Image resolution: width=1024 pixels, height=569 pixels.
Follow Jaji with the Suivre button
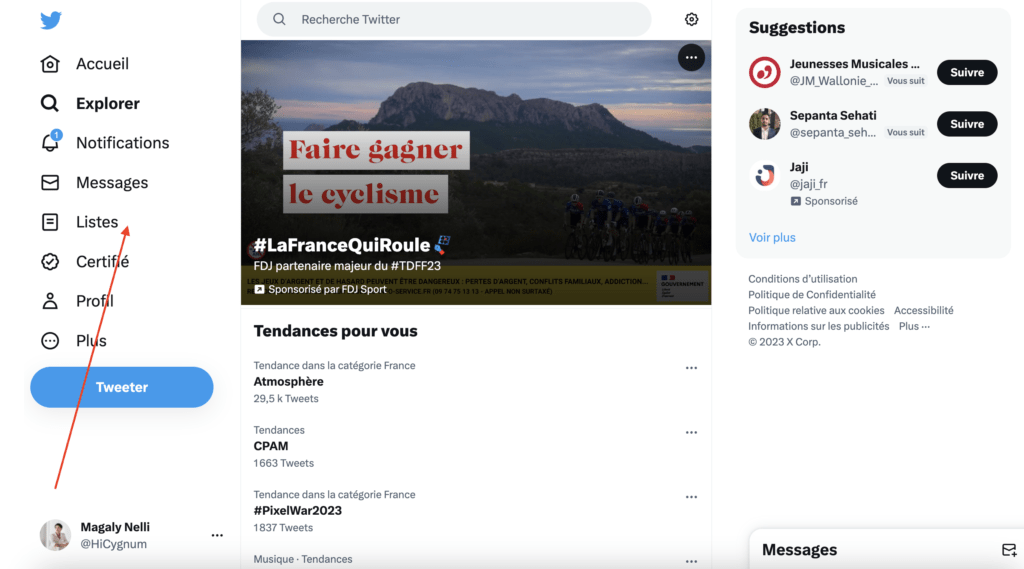point(966,175)
